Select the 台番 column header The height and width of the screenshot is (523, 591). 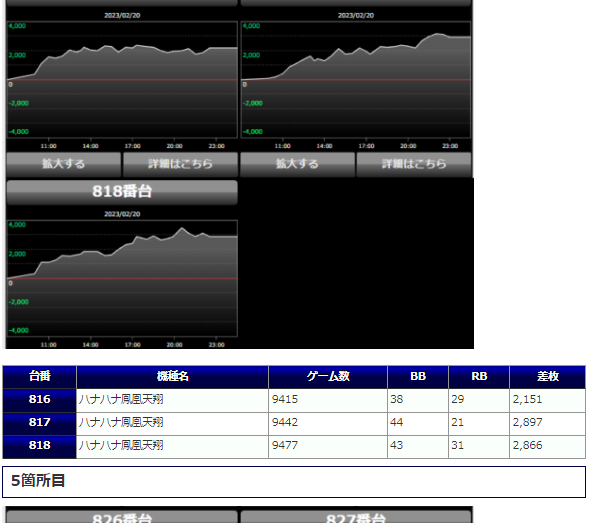point(40,377)
